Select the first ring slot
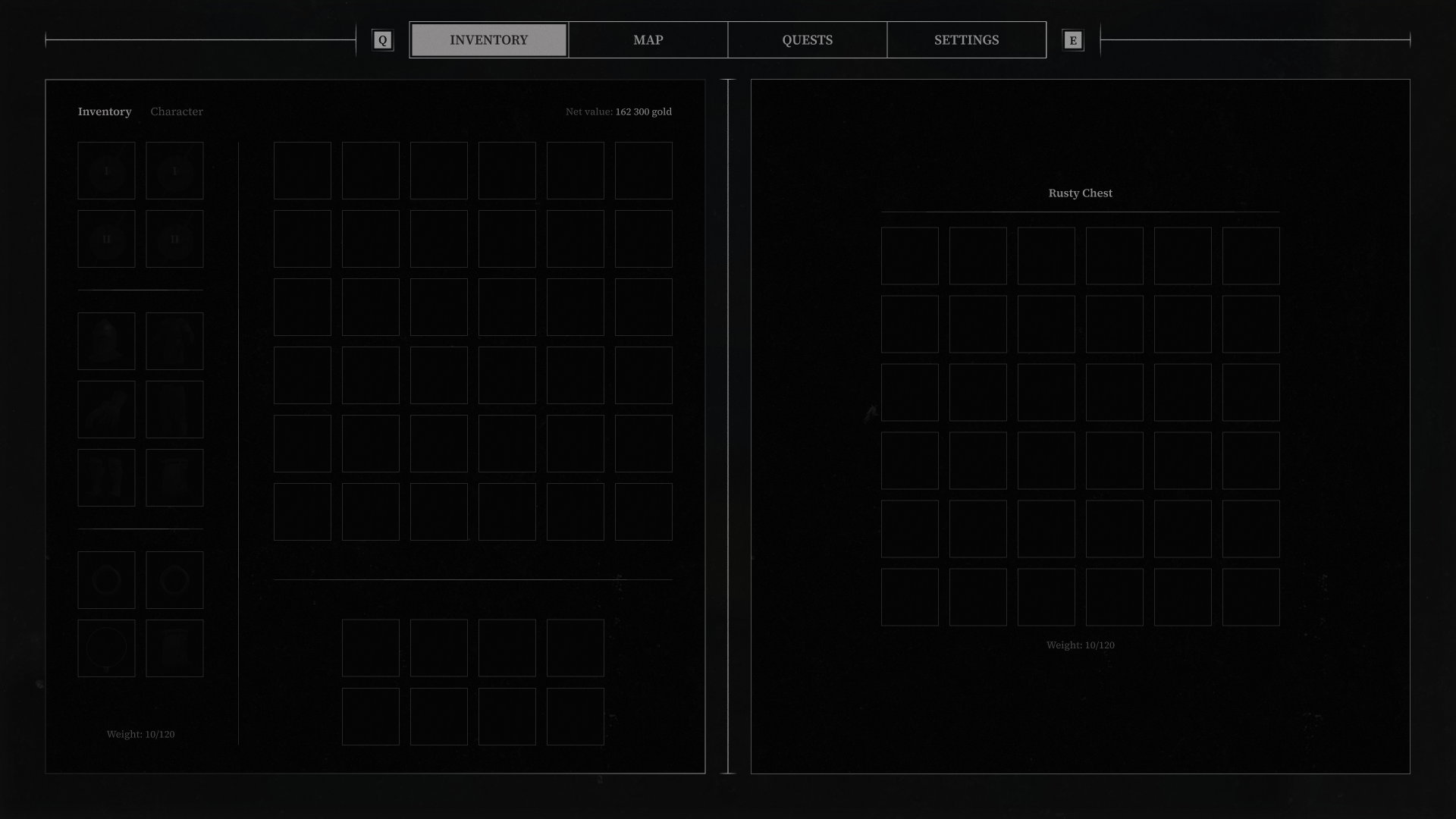This screenshot has width=1456, height=819. (x=106, y=580)
